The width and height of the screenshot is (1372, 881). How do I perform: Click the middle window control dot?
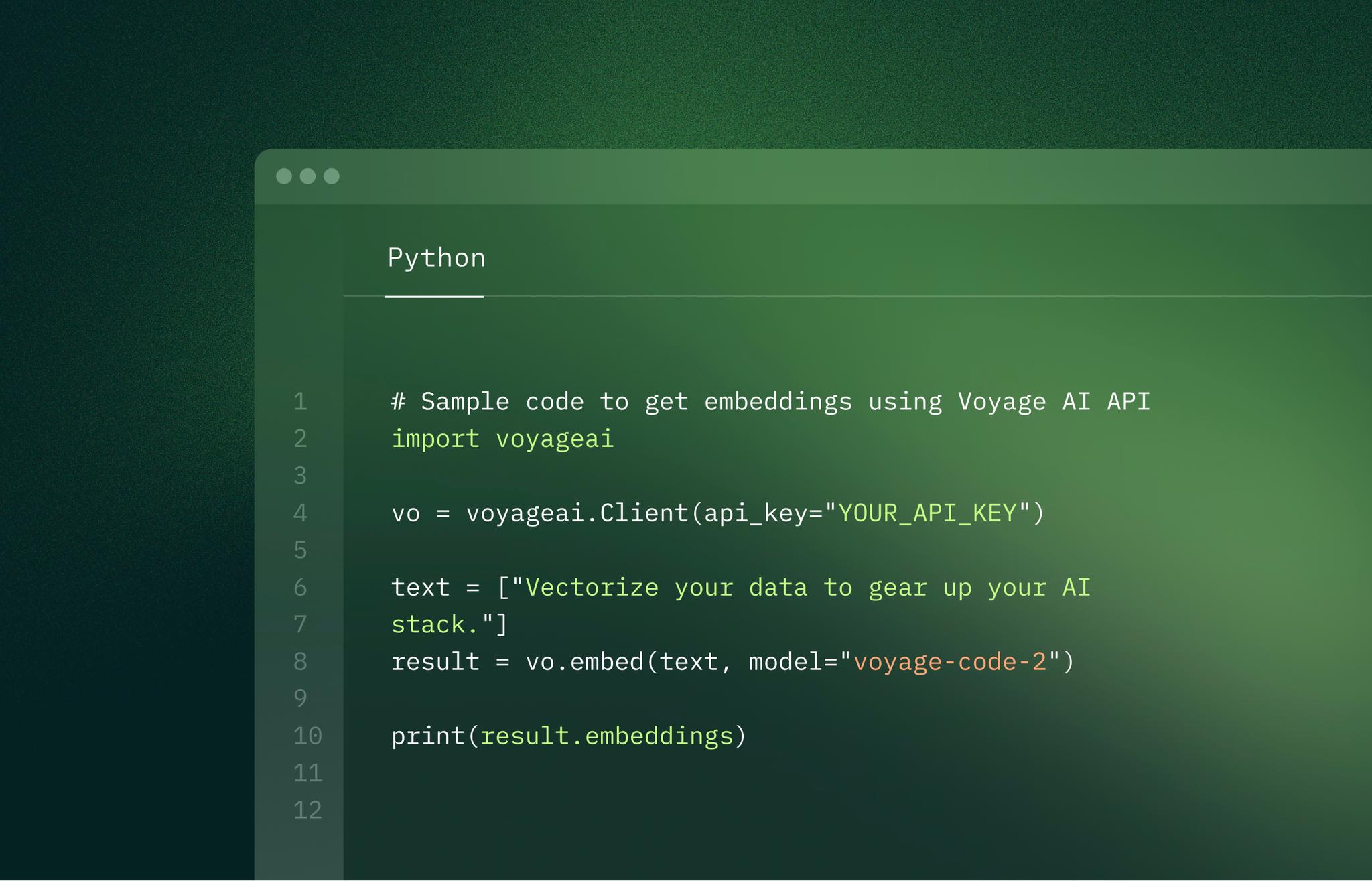(x=307, y=176)
